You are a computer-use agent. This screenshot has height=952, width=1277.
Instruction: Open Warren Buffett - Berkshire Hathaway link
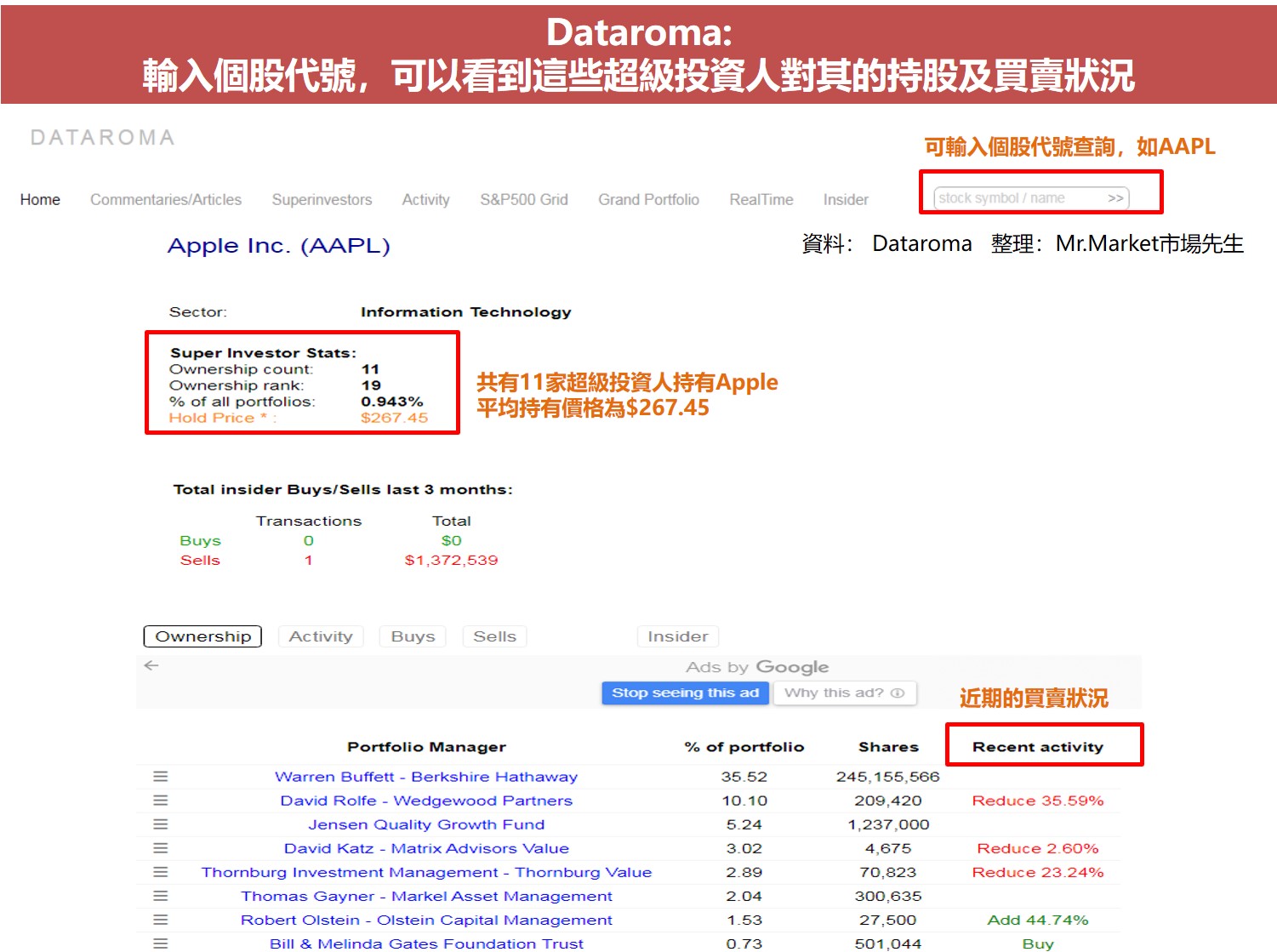(426, 777)
